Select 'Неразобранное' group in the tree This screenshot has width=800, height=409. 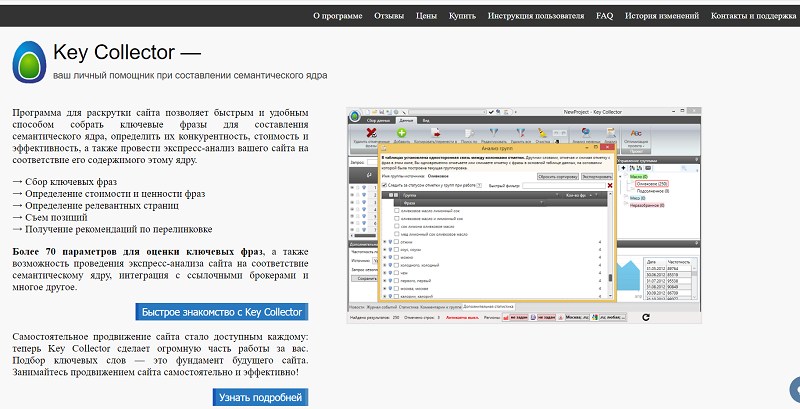click(647, 205)
